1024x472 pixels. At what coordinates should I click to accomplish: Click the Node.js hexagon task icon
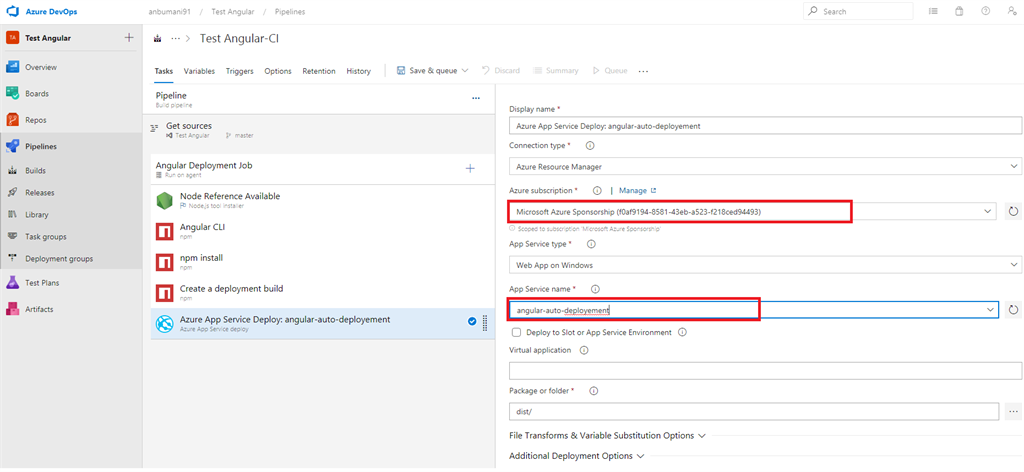coord(164,200)
